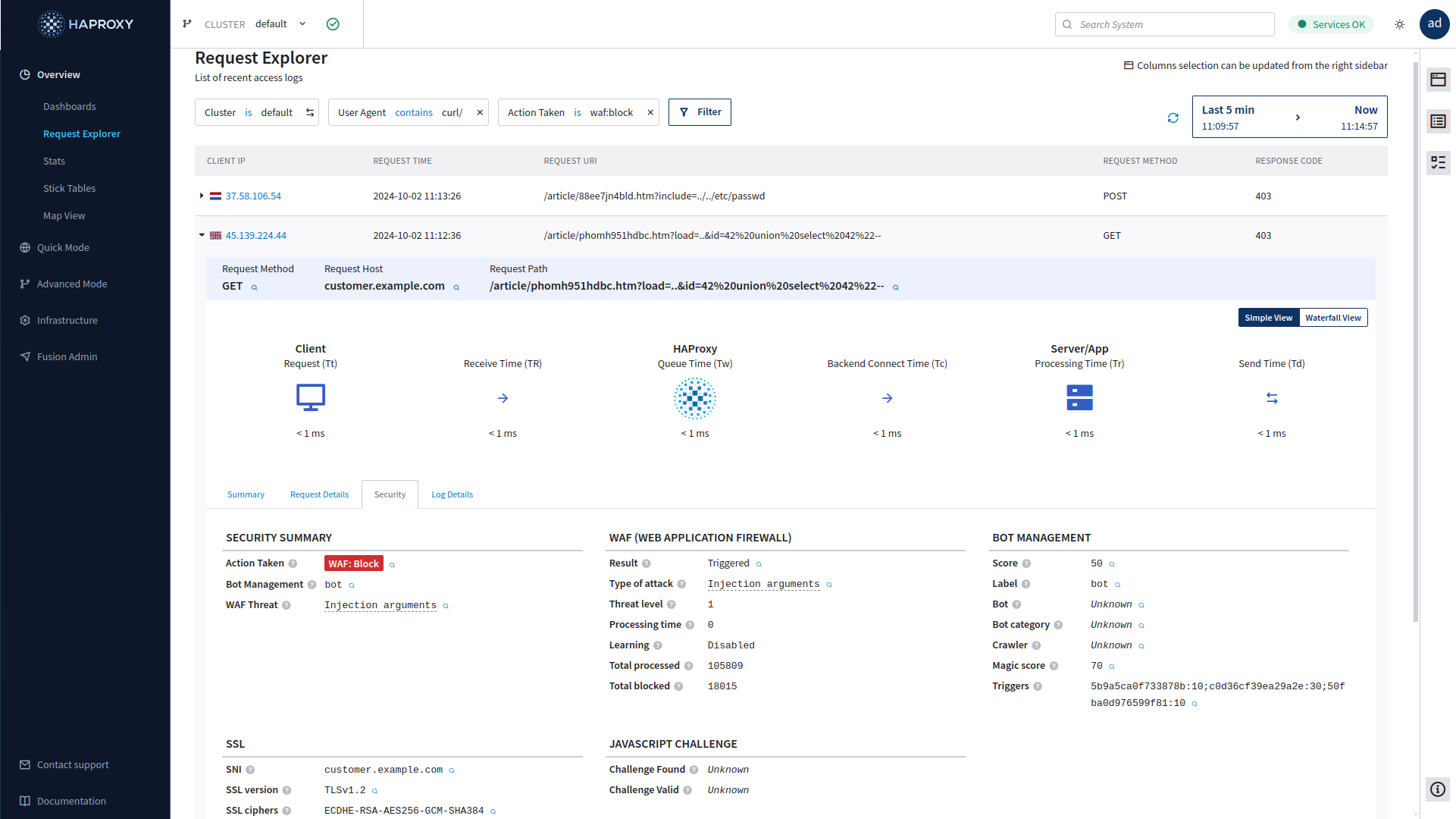Screen dimensions: 1456x819
Task: Click the Server/App icon
Action: 1079,398
